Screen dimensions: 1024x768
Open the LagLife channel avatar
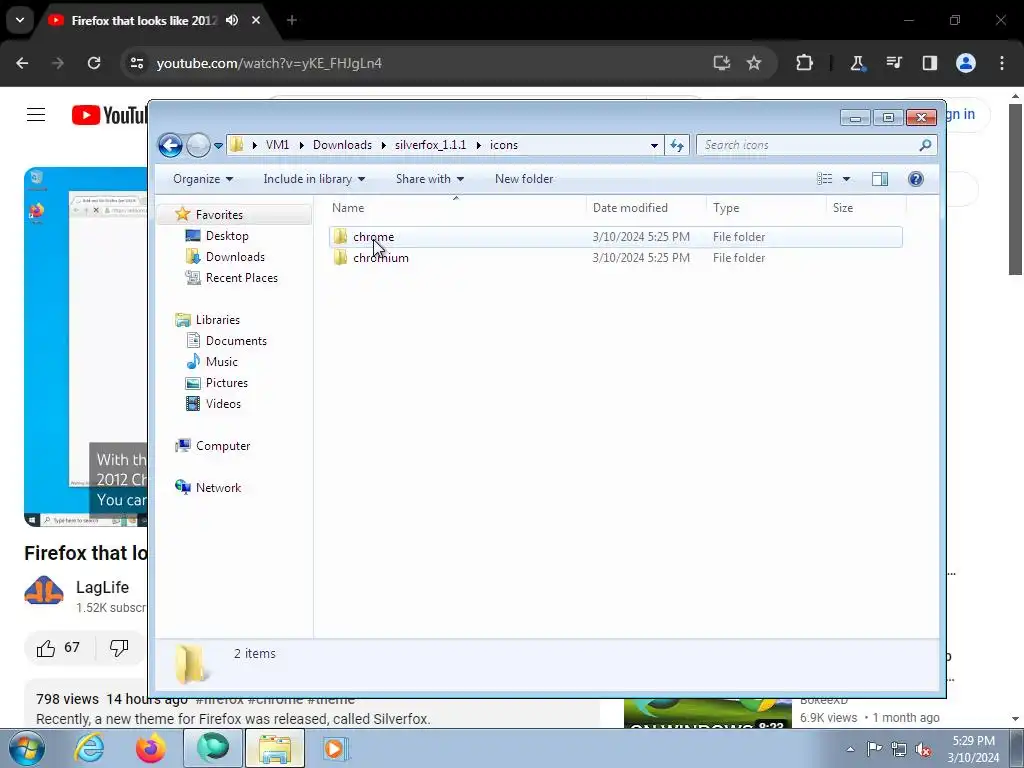(x=44, y=591)
